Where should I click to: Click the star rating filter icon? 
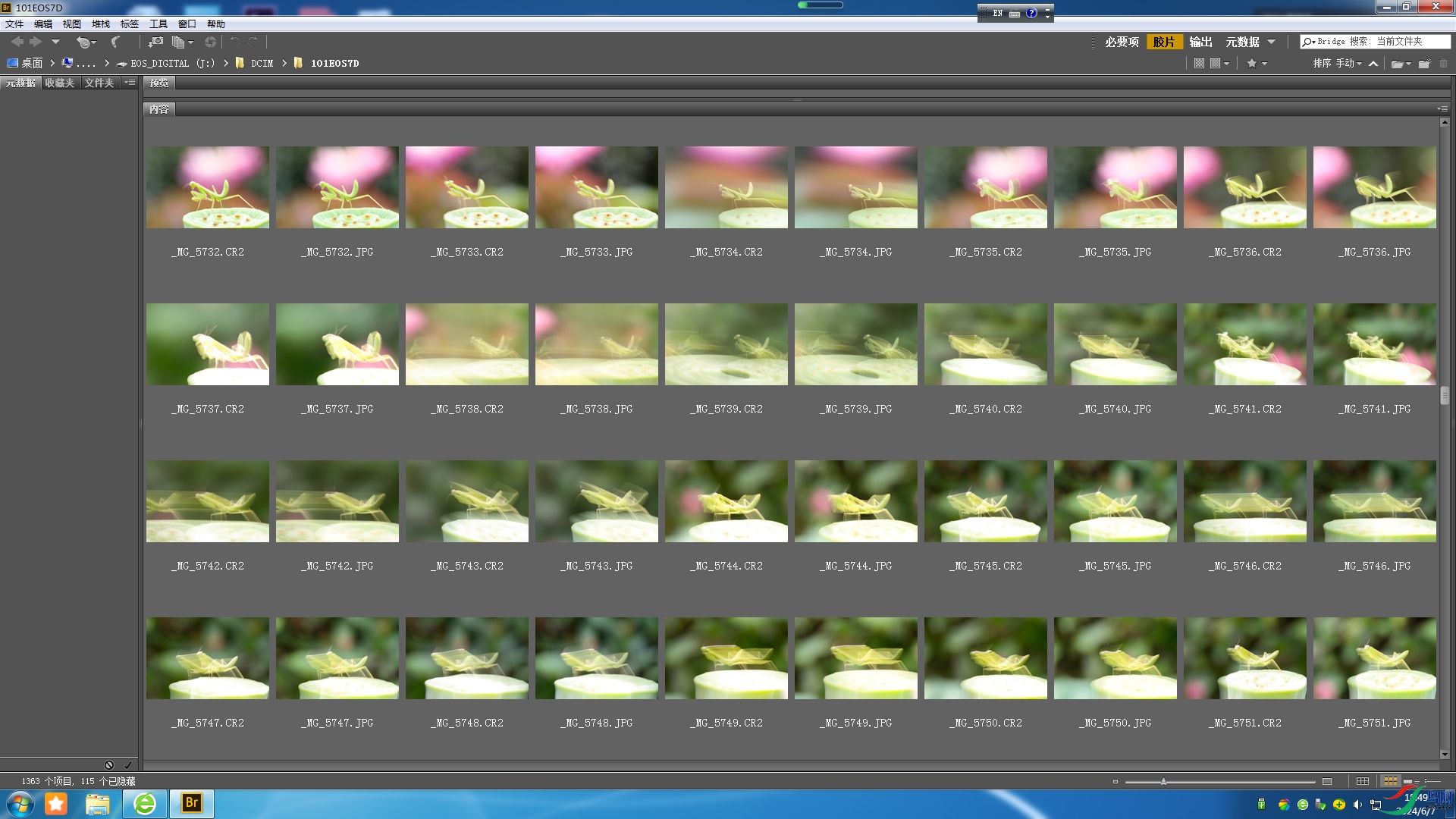pos(1252,63)
